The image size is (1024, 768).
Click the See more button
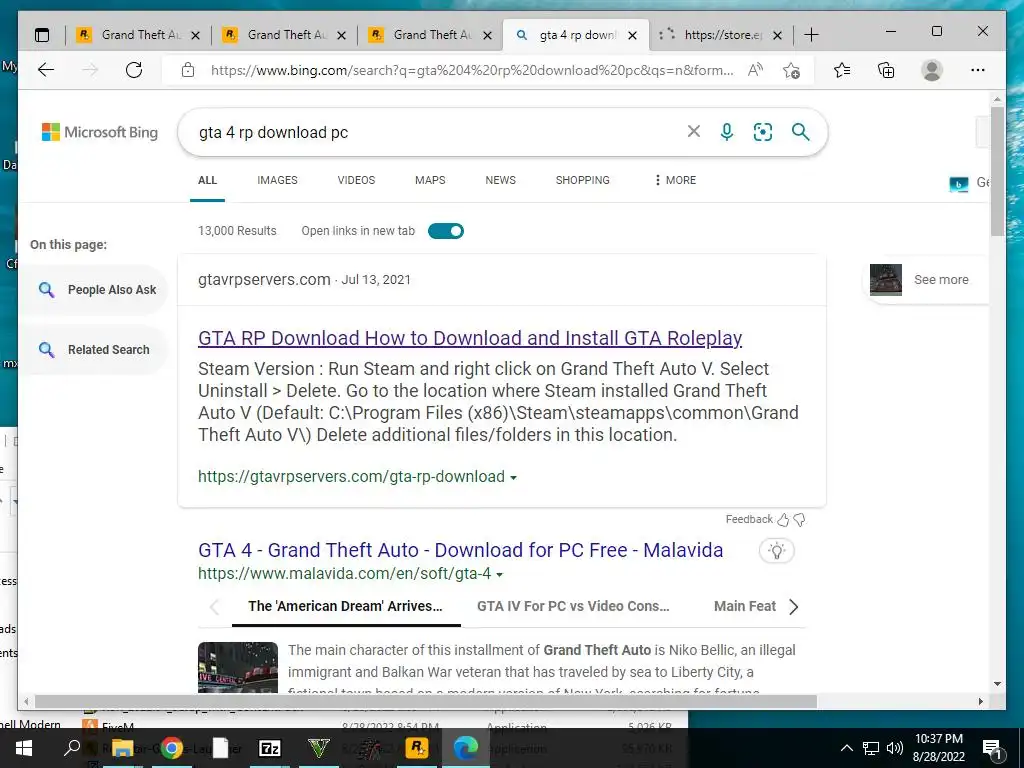click(927, 280)
